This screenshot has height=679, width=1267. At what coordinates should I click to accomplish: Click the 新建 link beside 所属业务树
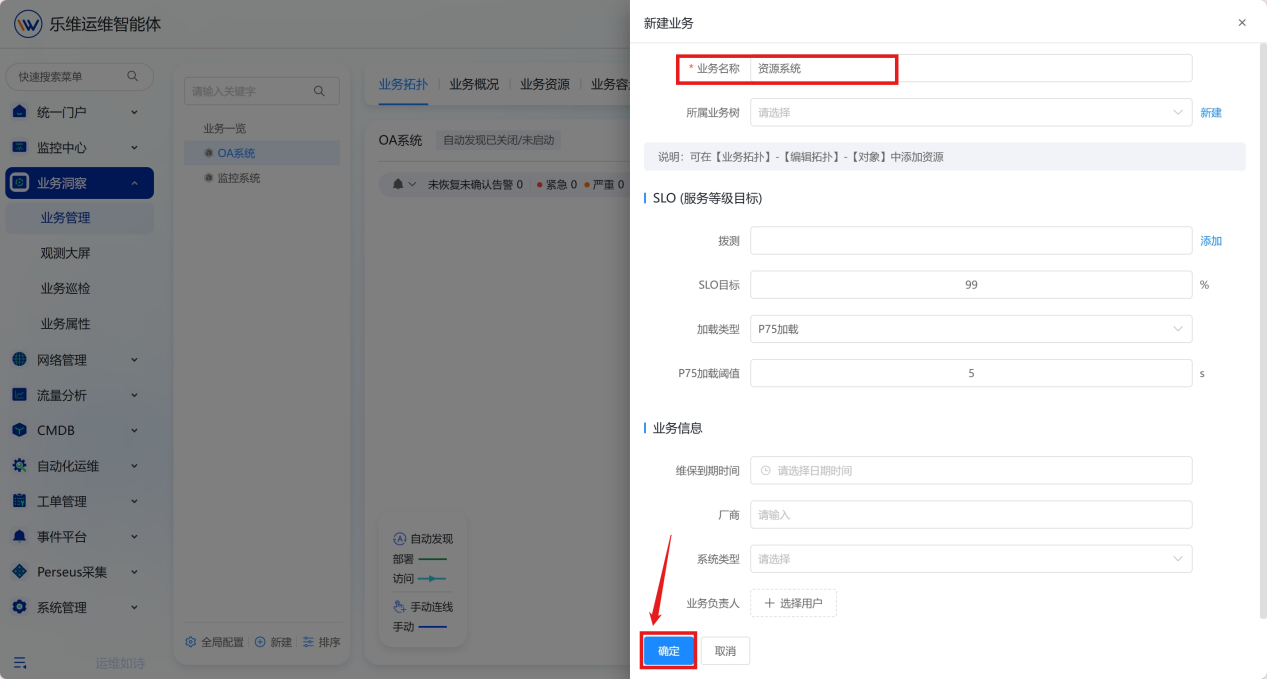[x=1211, y=113]
